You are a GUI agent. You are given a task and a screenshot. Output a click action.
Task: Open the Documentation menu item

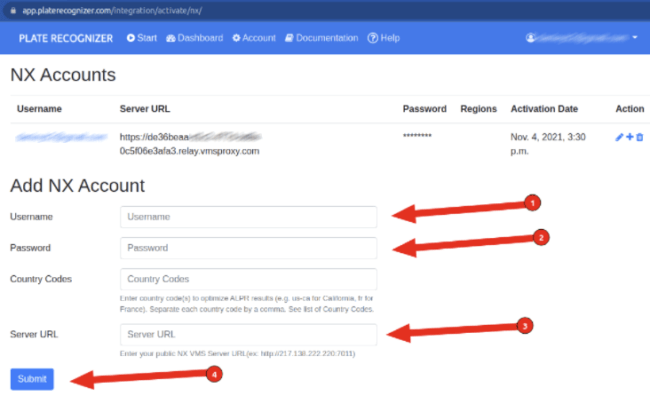click(321, 38)
